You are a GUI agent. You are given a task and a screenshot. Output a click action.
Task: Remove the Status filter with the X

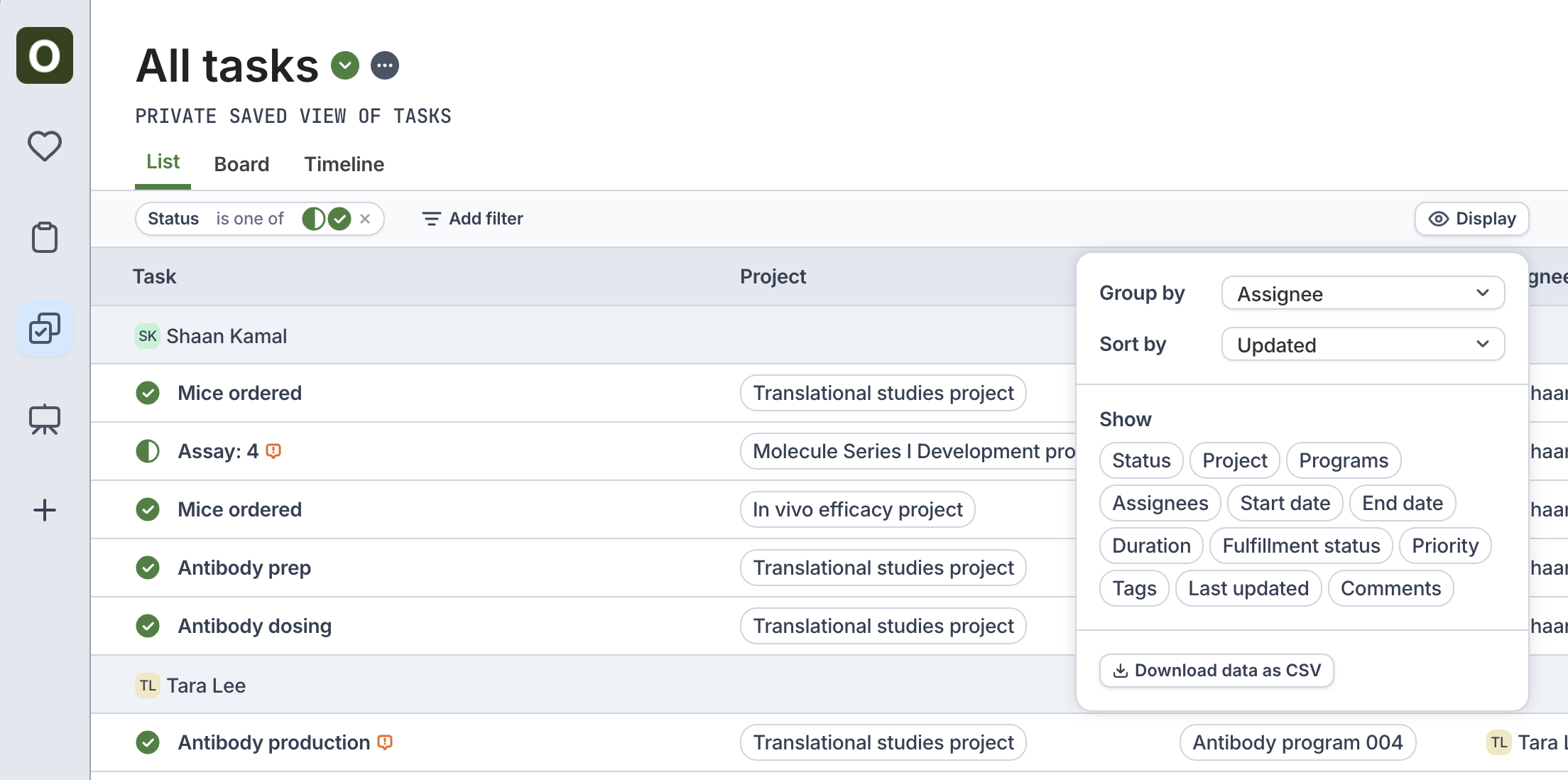365,219
